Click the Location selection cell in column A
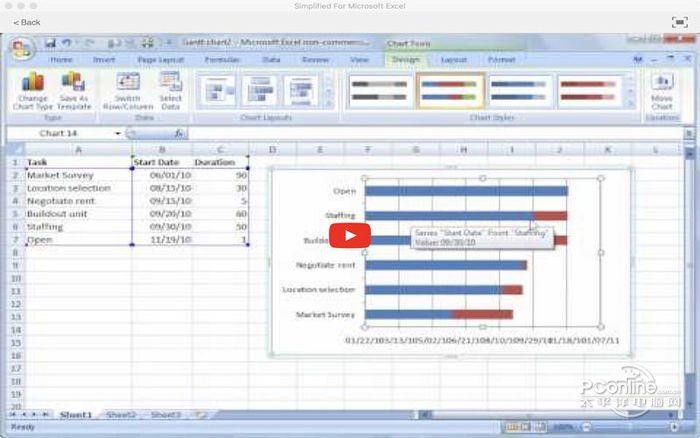Viewport: 700px width, 438px height. (x=78, y=188)
